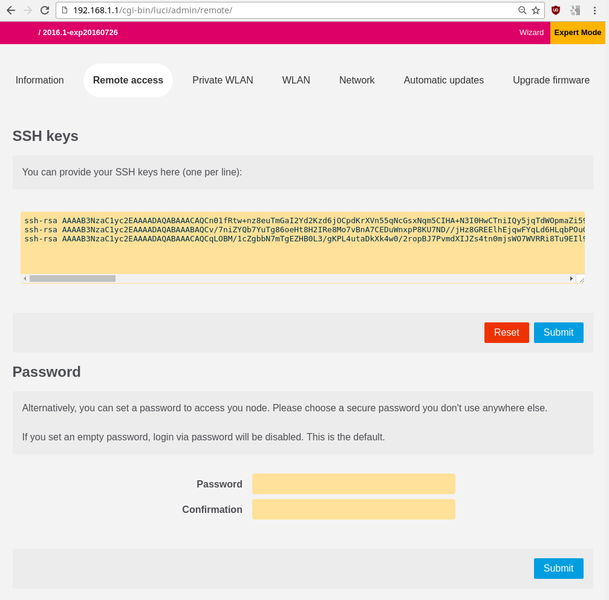Image resolution: width=609 pixels, height=600 pixels.
Task: Click the extension icon next to uBlock
Action: pyautogui.click(x=574, y=10)
